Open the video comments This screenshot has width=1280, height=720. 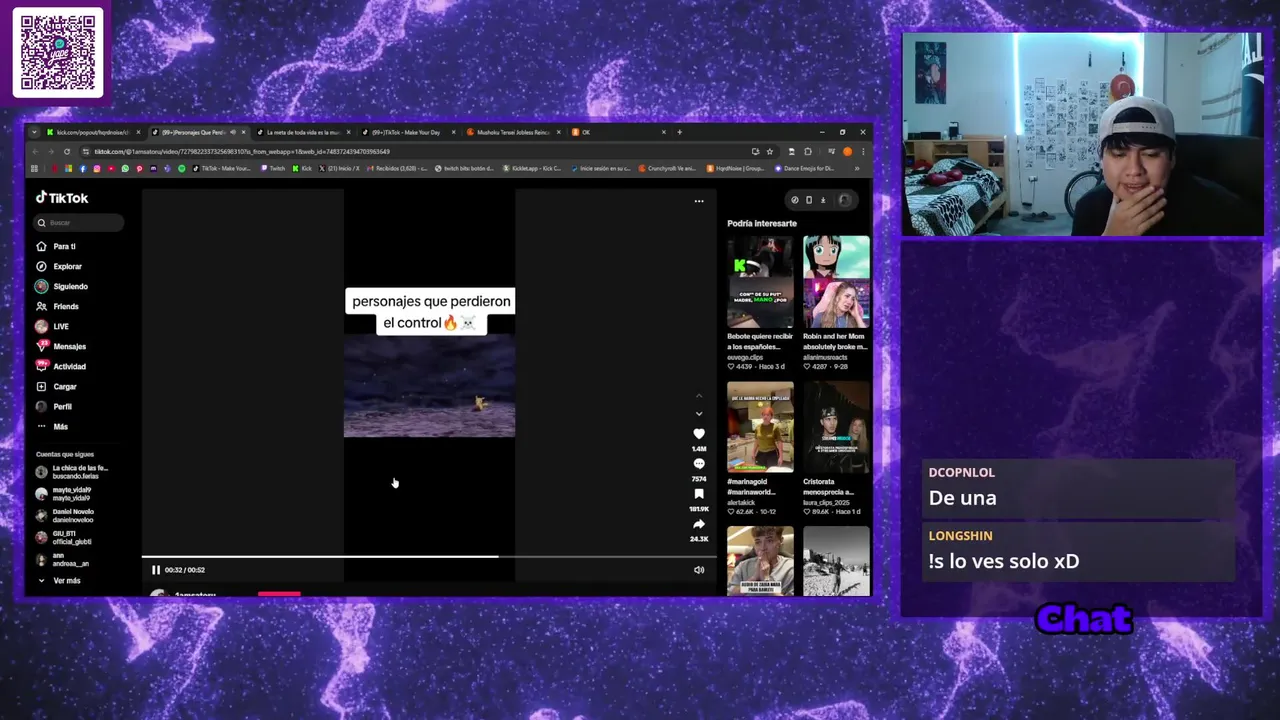(x=699, y=464)
